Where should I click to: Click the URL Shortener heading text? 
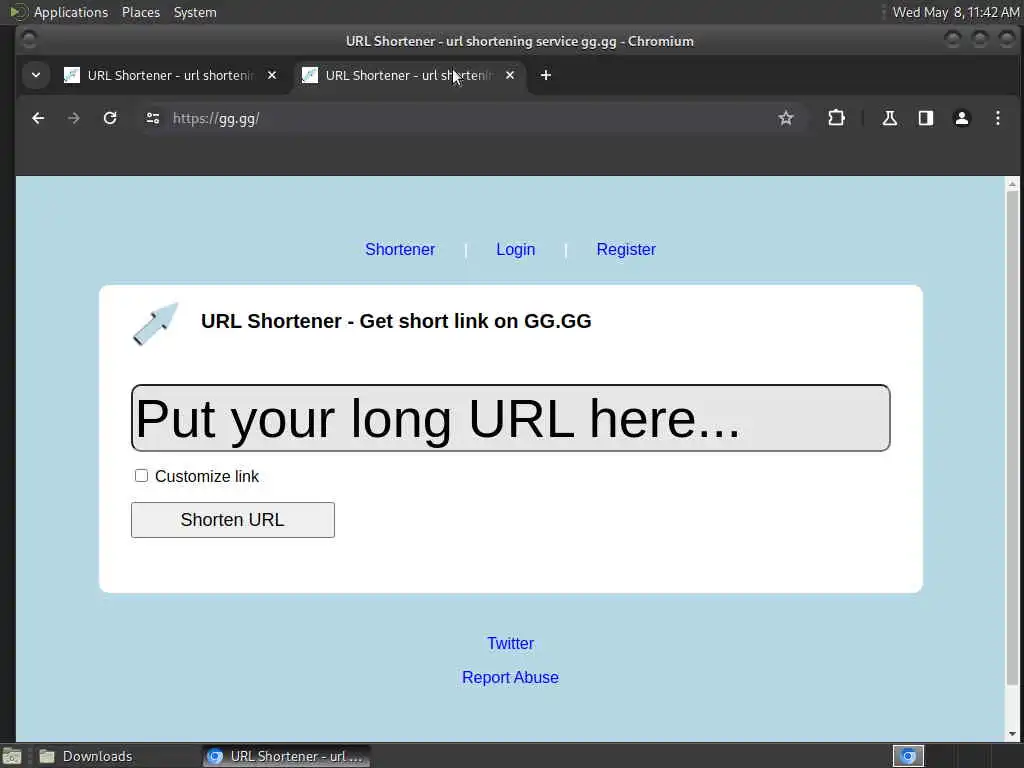pyautogui.click(x=396, y=321)
